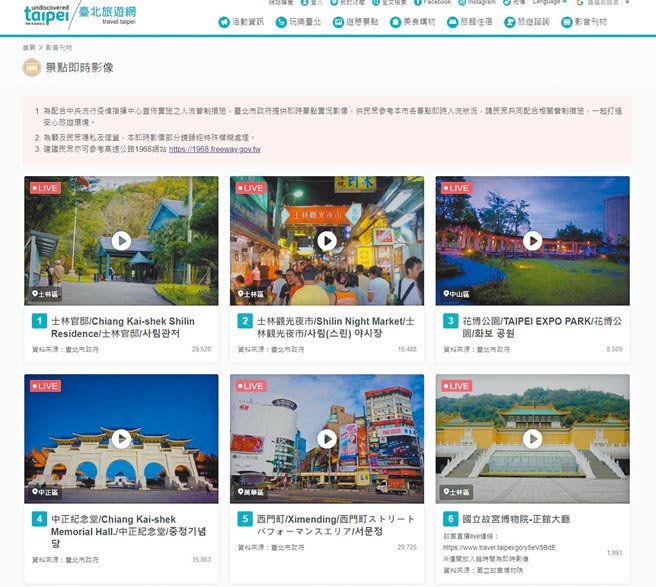The image size is (656, 587).
Task: Play the Chiang Kai-shek Memorial Hall stream
Action: tap(121, 438)
